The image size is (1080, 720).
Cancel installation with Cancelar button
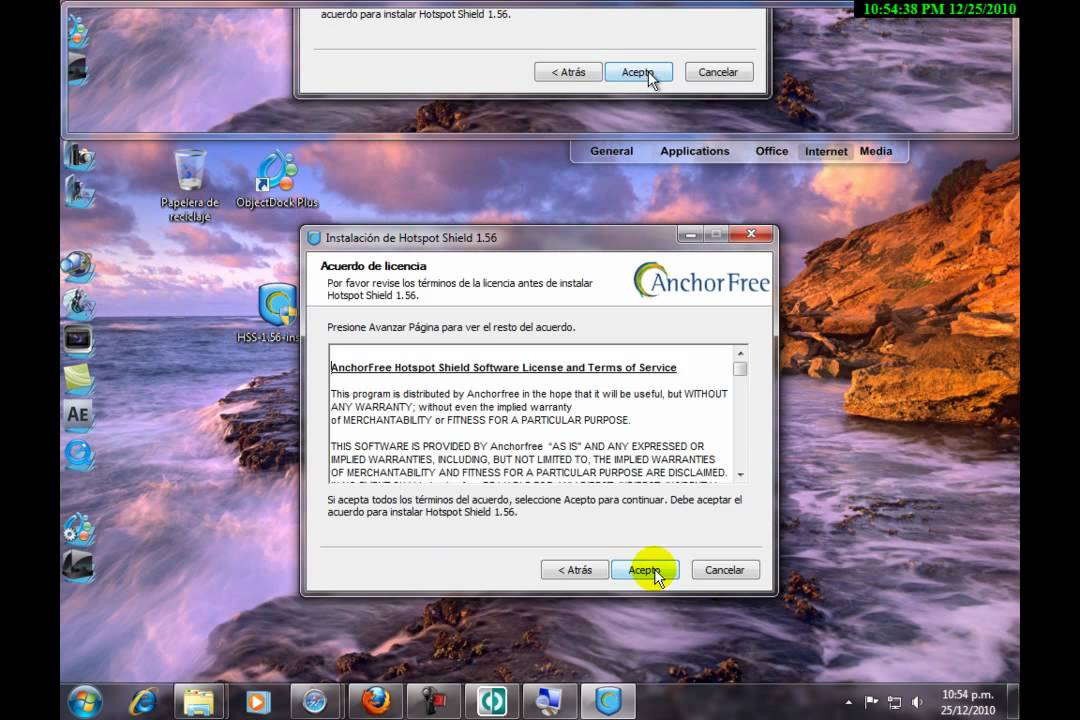pyautogui.click(x=725, y=570)
